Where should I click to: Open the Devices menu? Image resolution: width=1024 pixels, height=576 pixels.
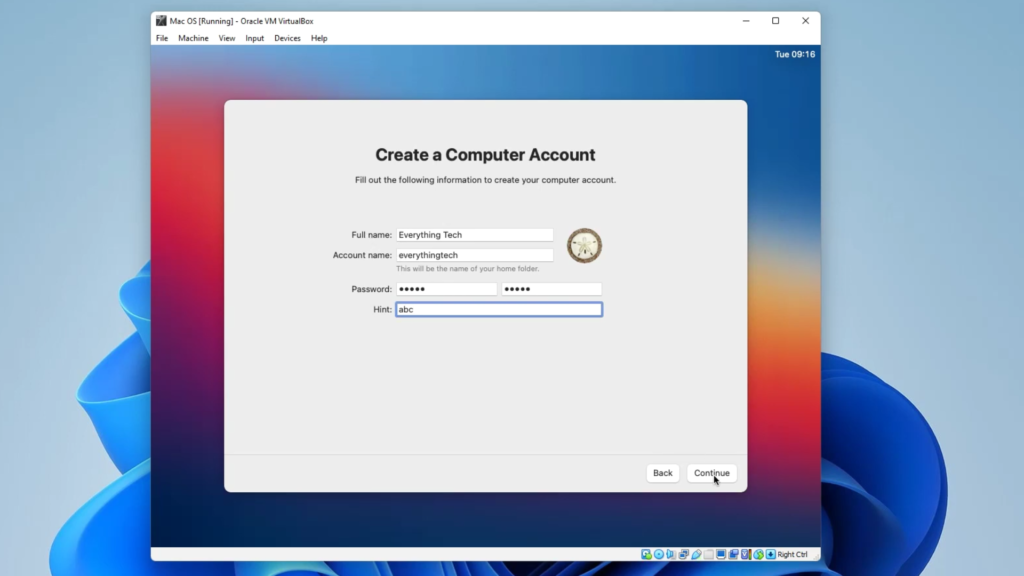pos(287,38)
